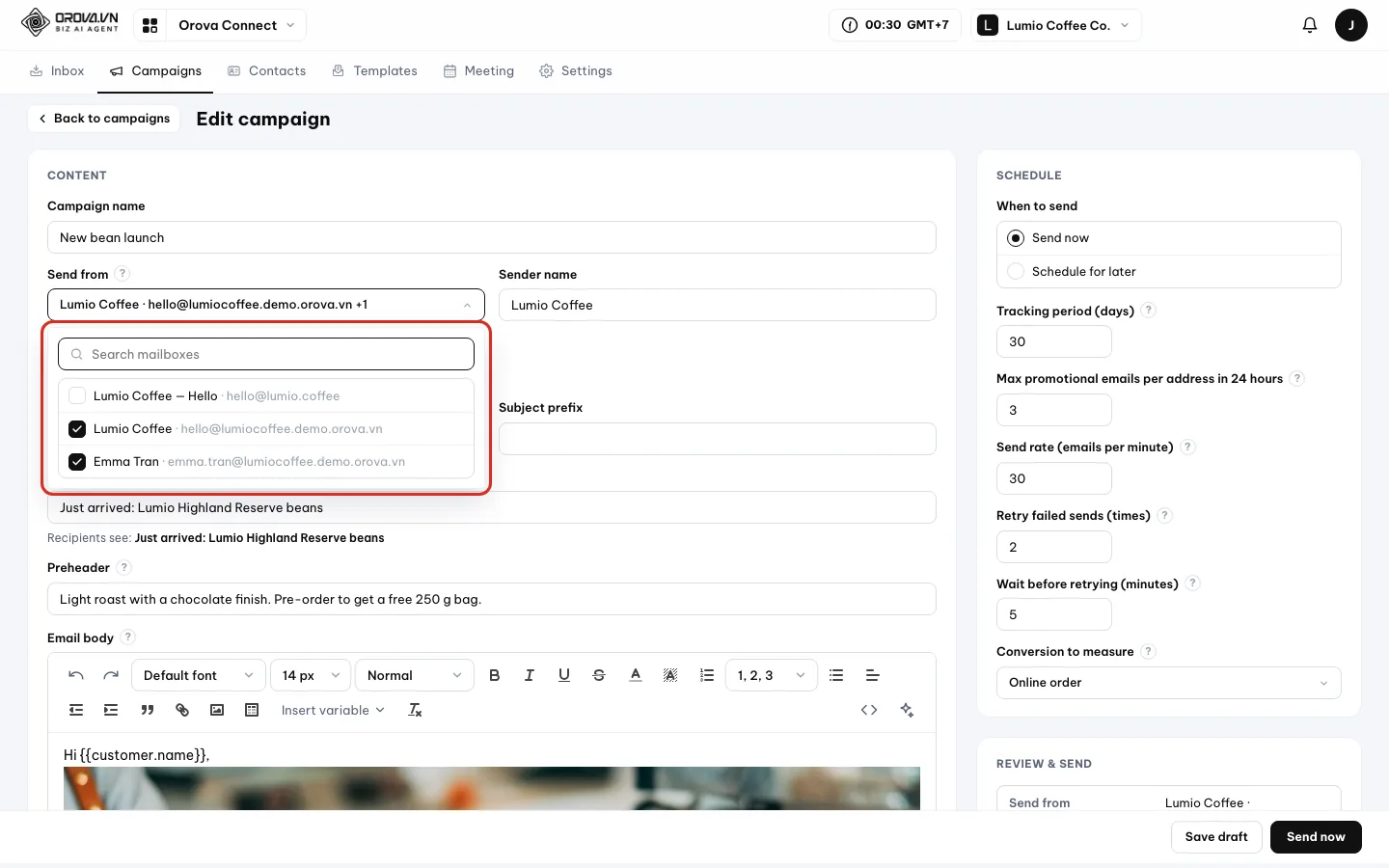Apply strikethrough formatting
The height and width of the screenshot is (868, 1389).
599,675
